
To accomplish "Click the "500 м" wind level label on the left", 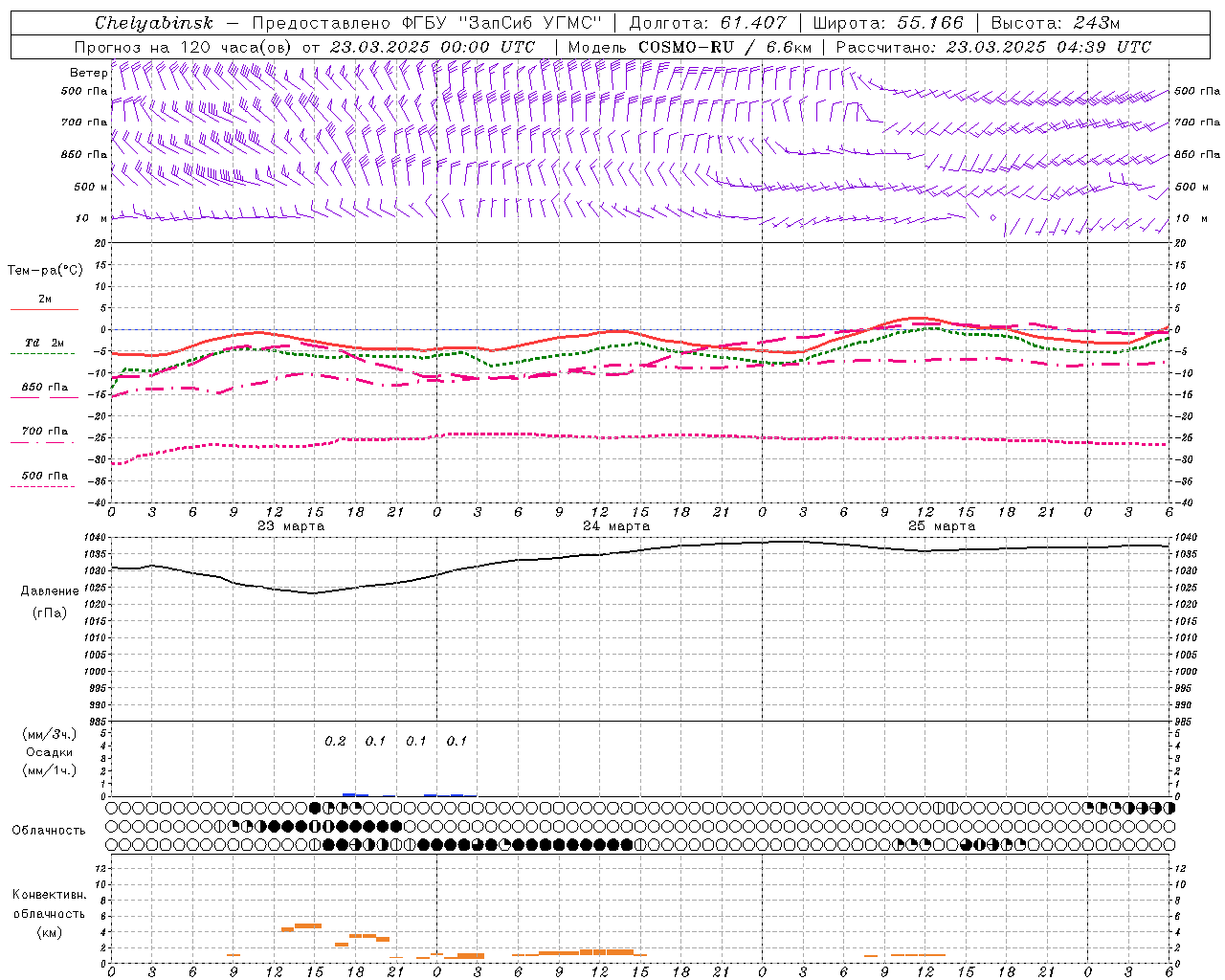I will (x=91, y=187).
